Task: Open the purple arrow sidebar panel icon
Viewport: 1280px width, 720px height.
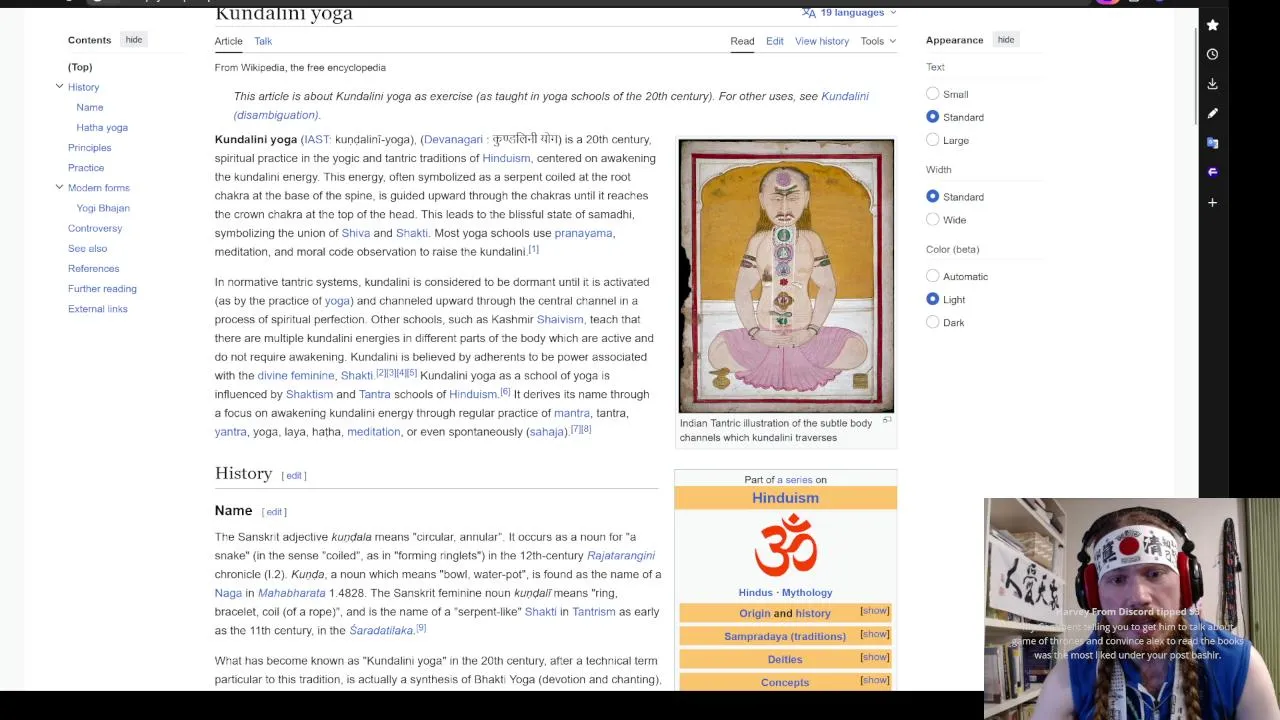Action: coord(1212,172)
